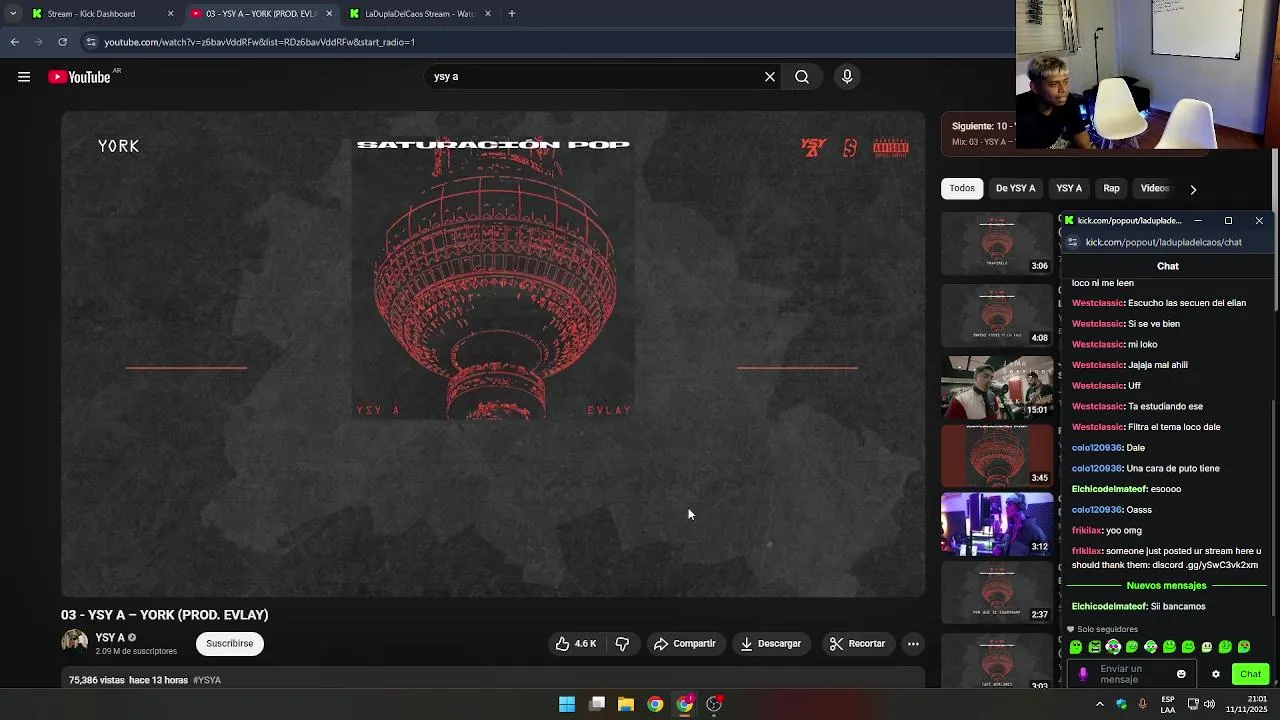Change ESP LAA keyboard language indicator
Screen dimensions: 1280x720
click(1168, 704)
